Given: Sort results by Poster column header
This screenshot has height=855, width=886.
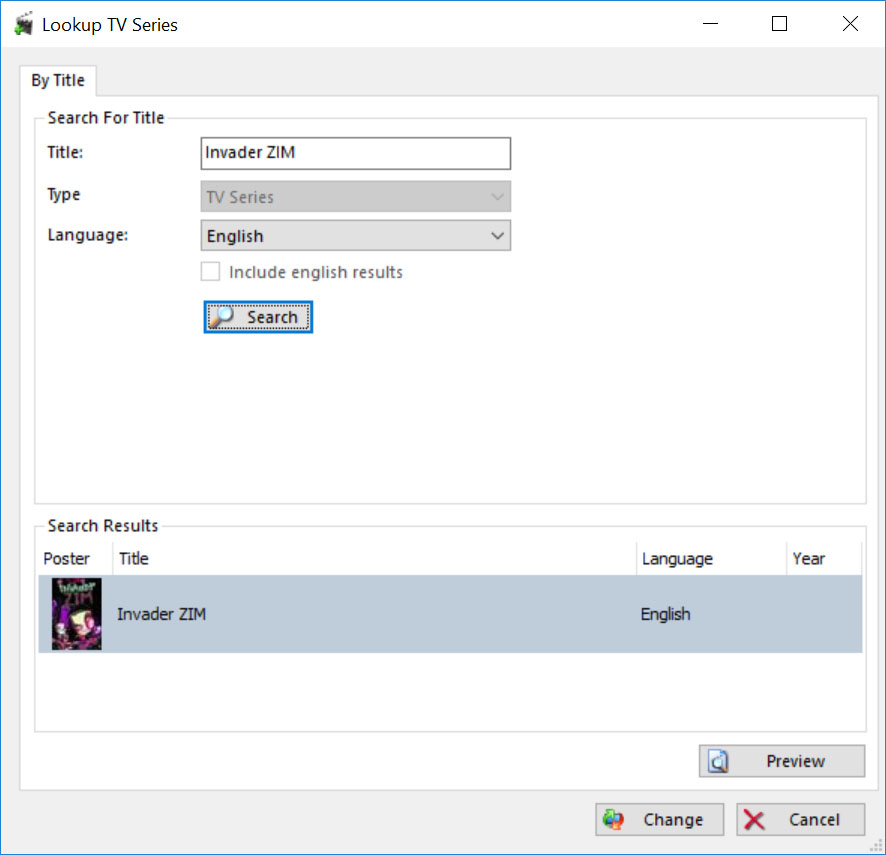Looking at the screenshot, I should click(x=76, y=559).
